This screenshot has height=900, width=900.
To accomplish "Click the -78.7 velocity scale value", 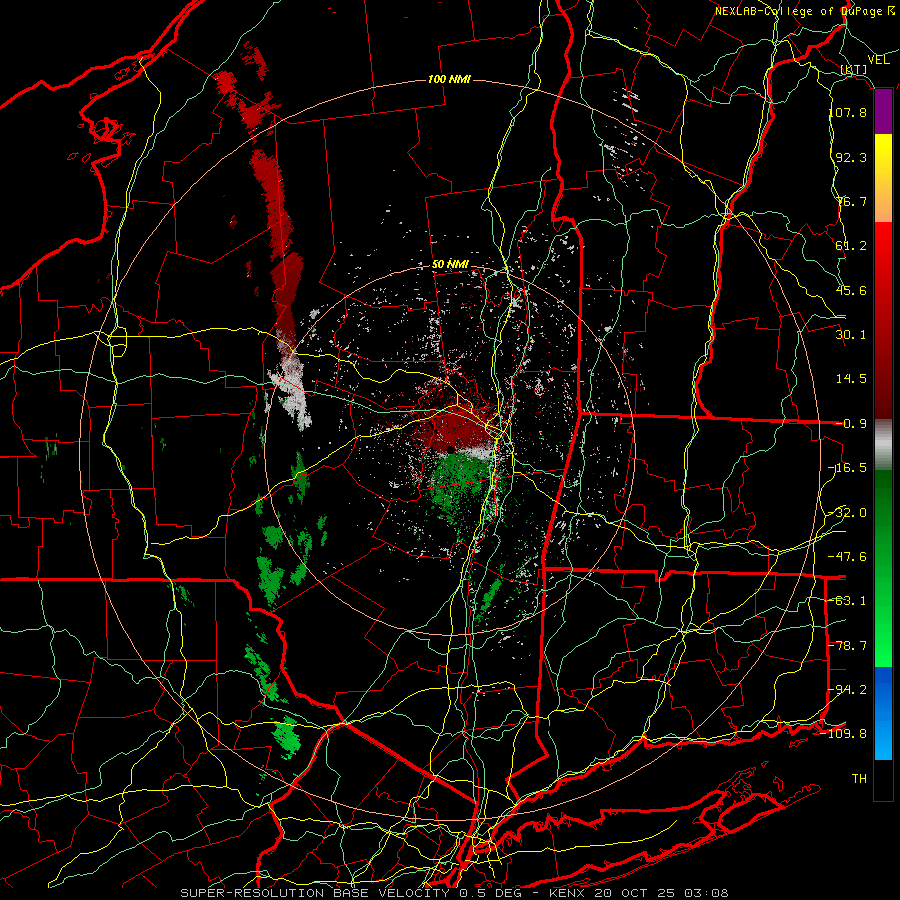I will coord(848,646).
